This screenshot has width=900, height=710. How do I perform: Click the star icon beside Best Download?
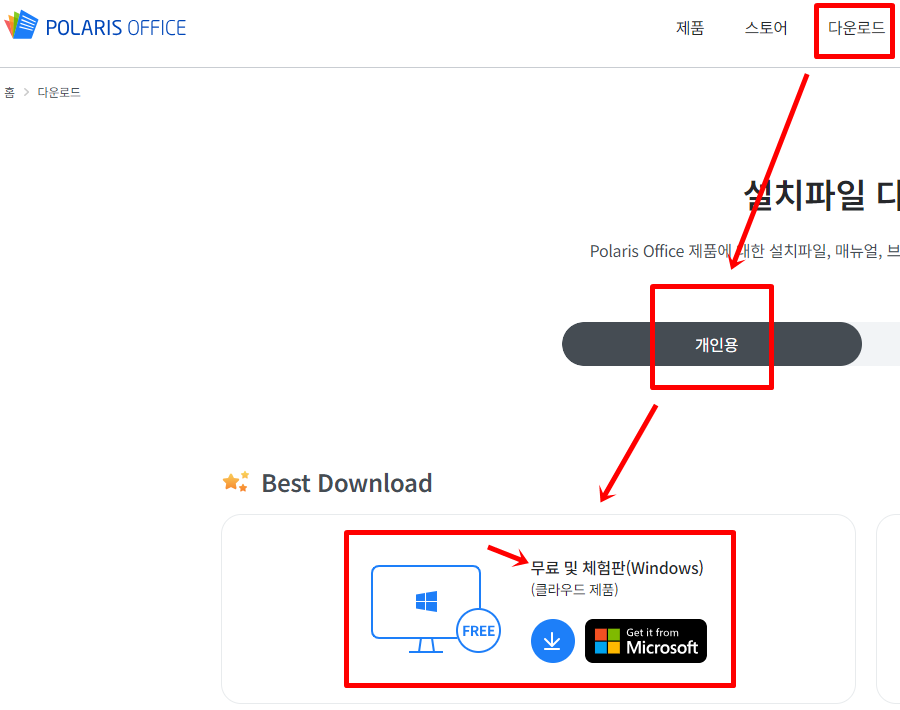click(x=236, y=482)
